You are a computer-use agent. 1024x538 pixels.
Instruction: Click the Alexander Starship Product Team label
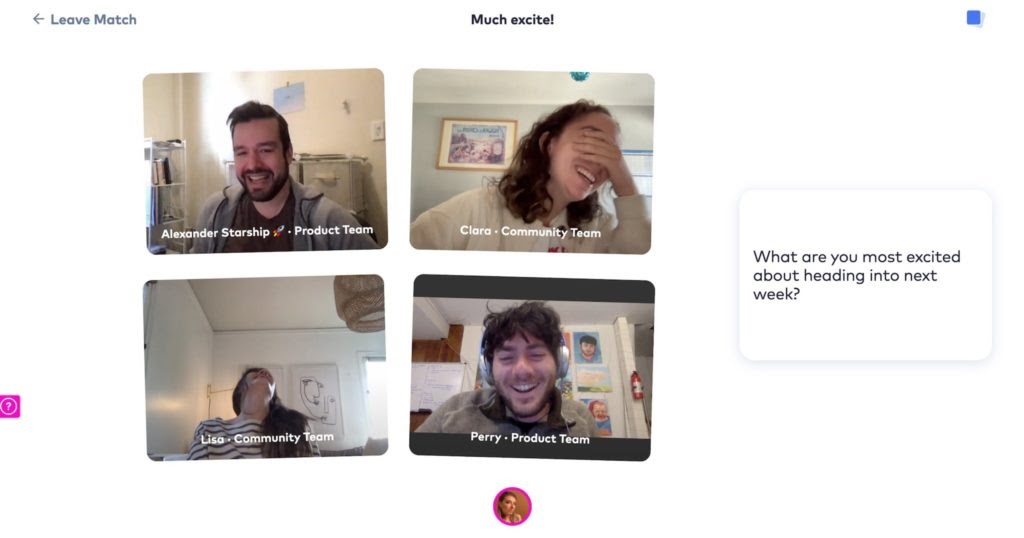tap(267, 232)
